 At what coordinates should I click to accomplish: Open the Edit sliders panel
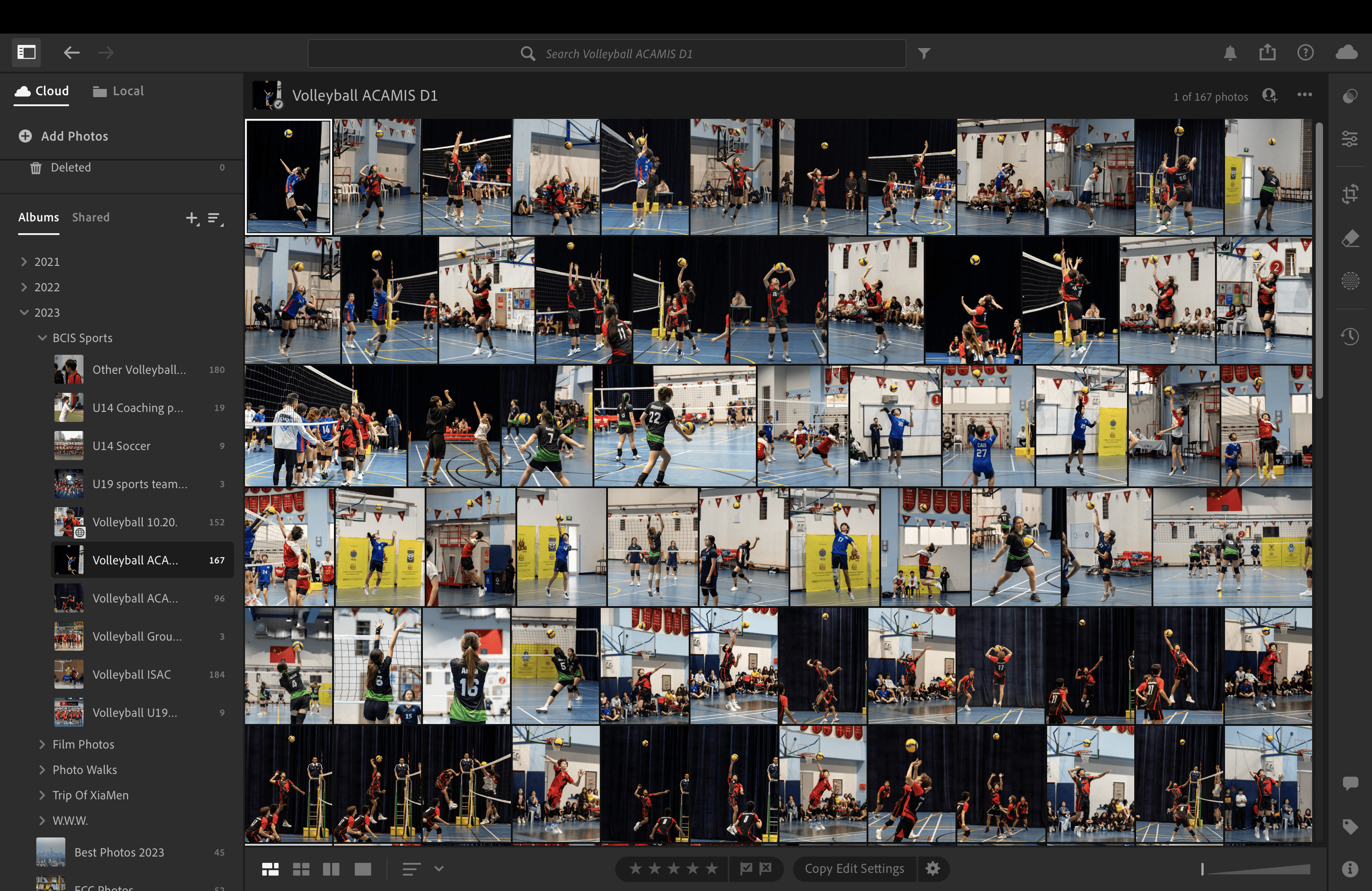click(x=1349, y=139)
